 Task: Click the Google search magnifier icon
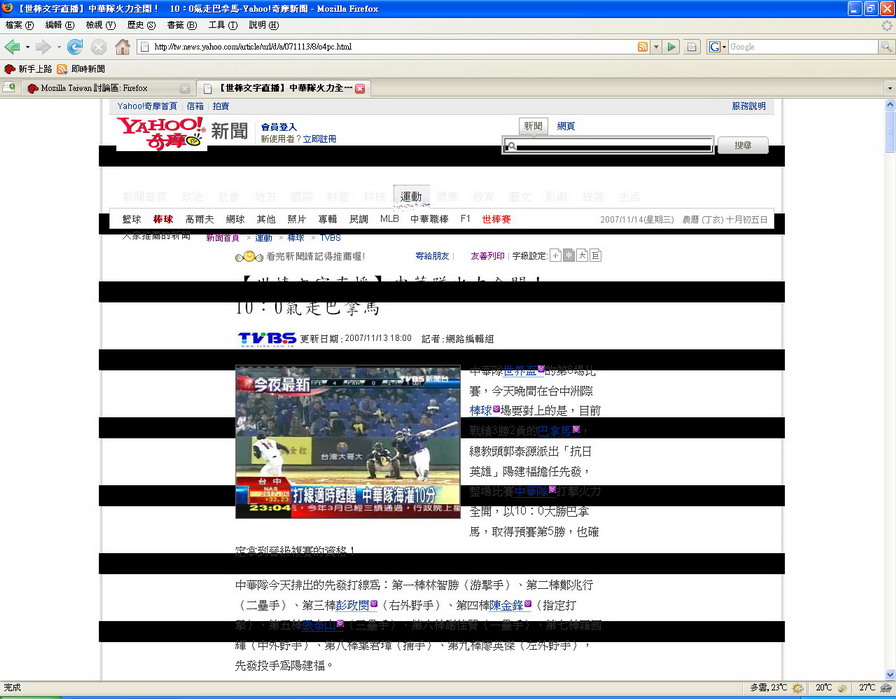[x=886, y=47]
